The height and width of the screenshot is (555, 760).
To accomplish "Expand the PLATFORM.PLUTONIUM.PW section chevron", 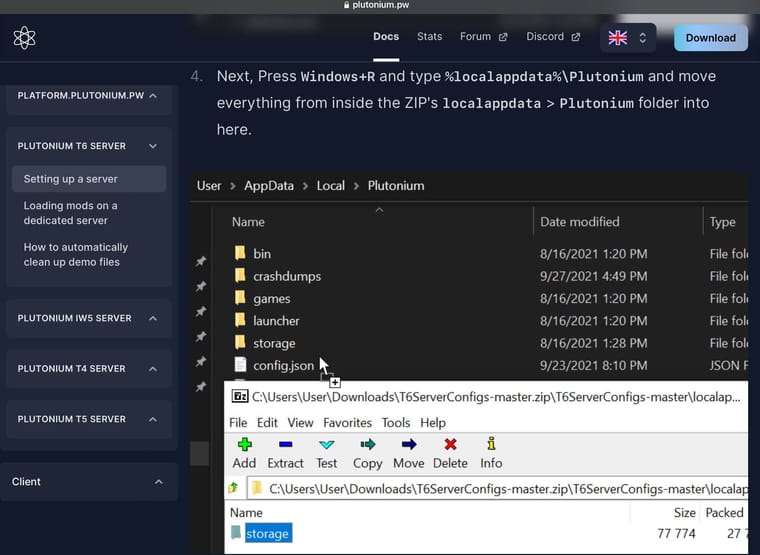I will coord(153,95).
